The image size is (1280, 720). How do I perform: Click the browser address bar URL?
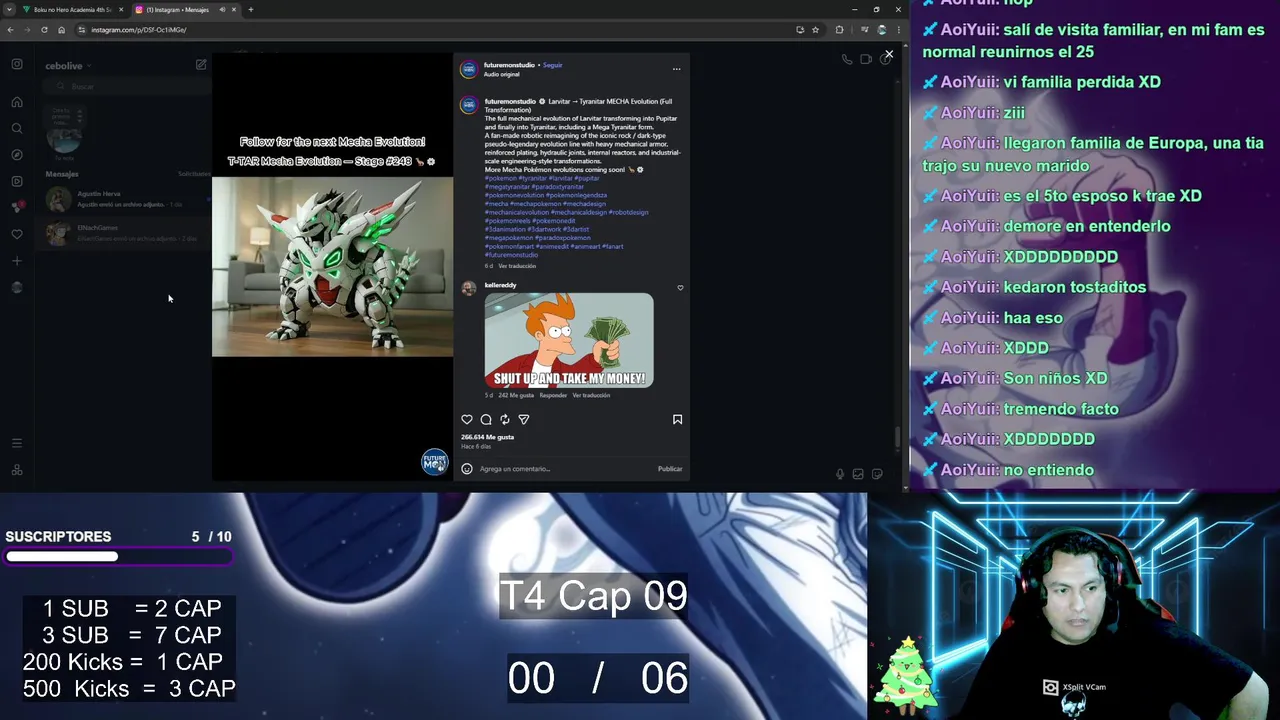pyautogui.click(x=138, y=30)
